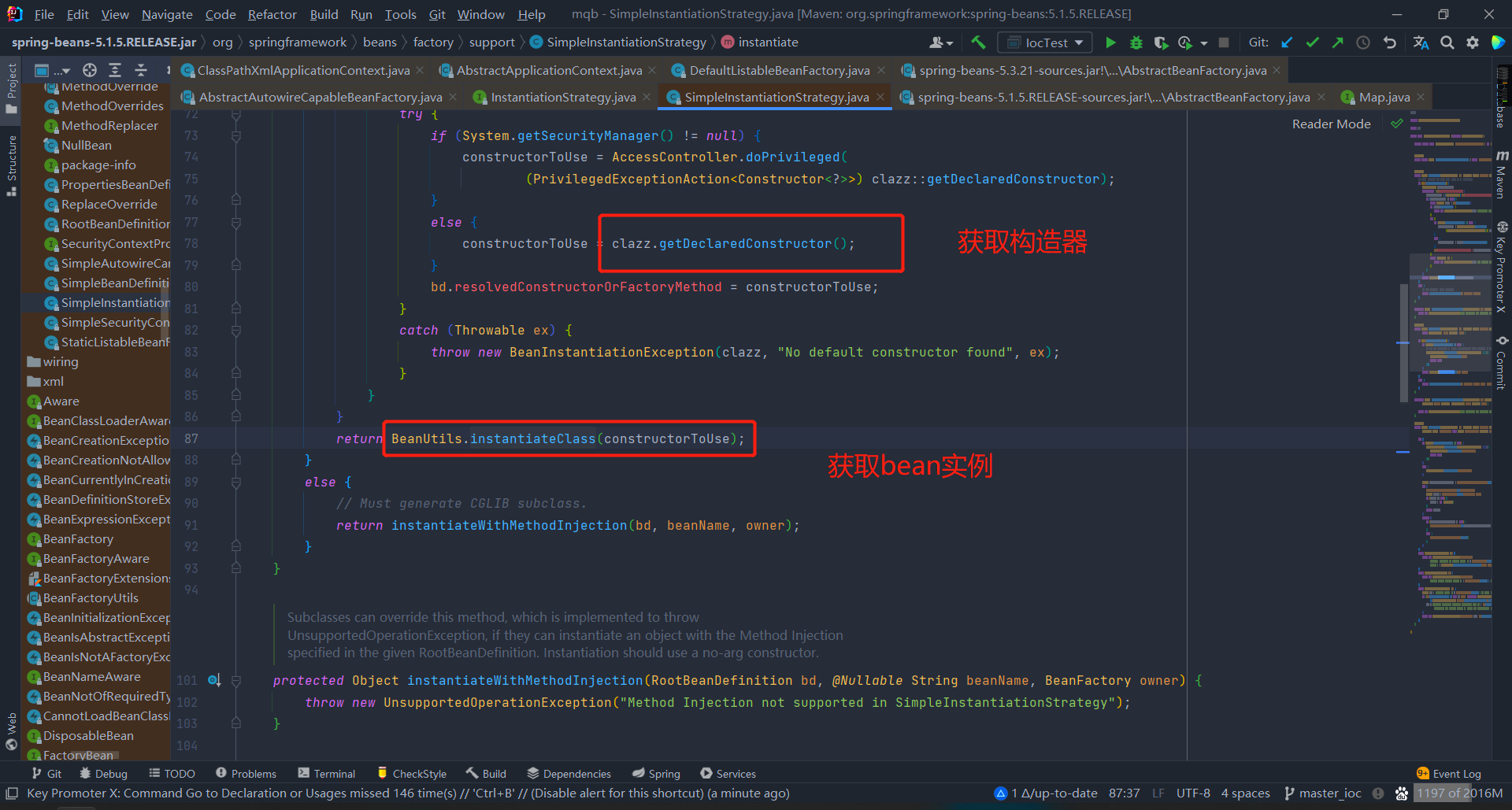Push commits with the Git push arrow
Image resolution: width=1512 pixels, height=810 pixels.
(x=1337, y=43)
